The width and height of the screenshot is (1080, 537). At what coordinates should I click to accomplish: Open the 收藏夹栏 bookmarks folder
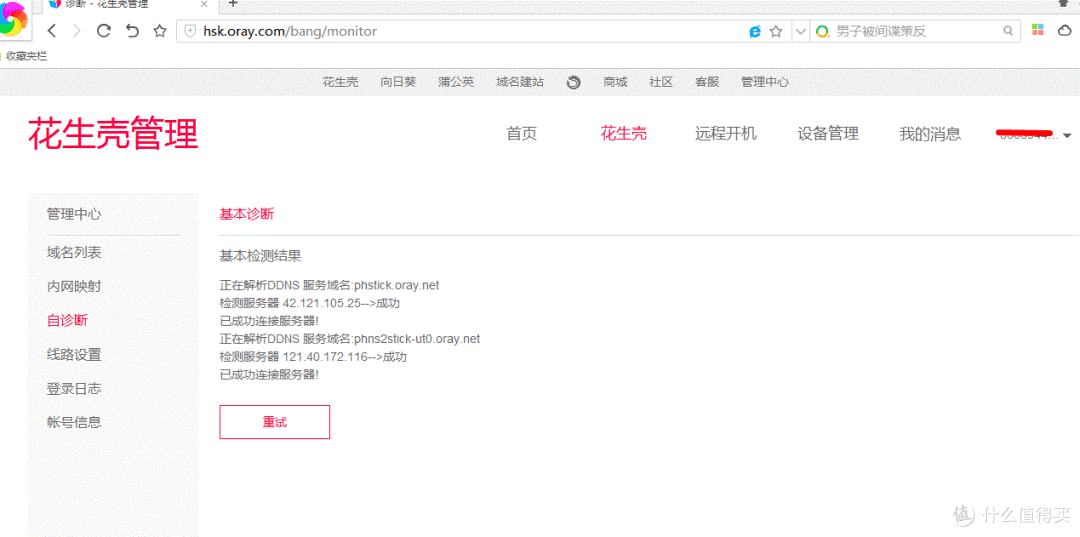pos(25,56)
